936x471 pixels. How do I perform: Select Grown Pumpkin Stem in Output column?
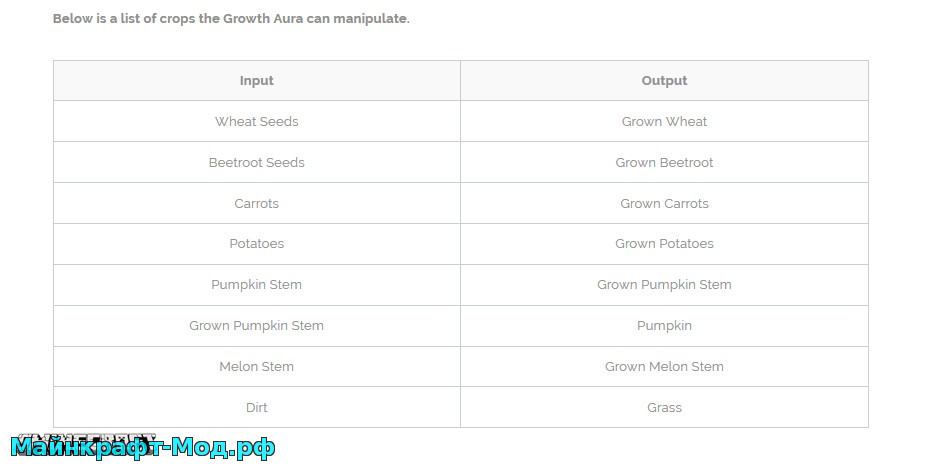click(x=664, y=285)
